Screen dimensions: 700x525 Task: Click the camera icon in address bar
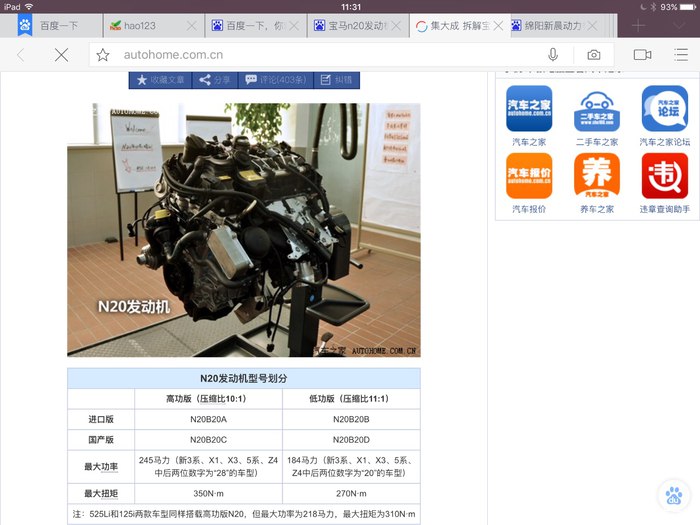point(594,54)
